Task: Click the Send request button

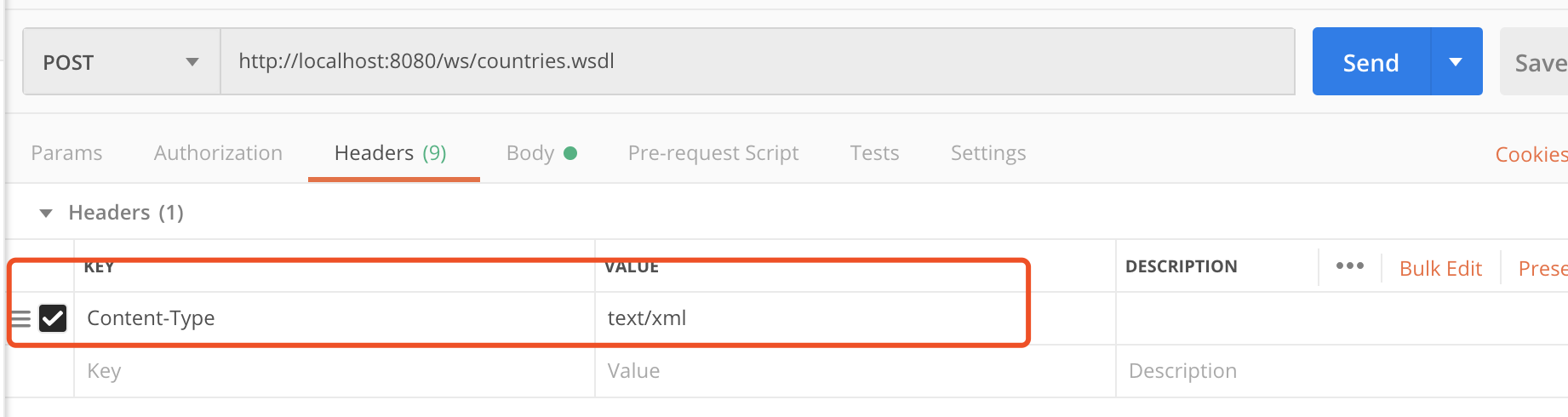Action: 1371,62
